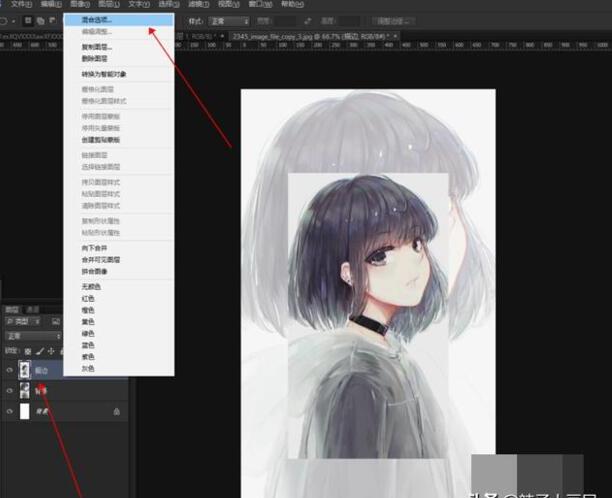Select the Subtract from Selection mode icon

(52, 20)
